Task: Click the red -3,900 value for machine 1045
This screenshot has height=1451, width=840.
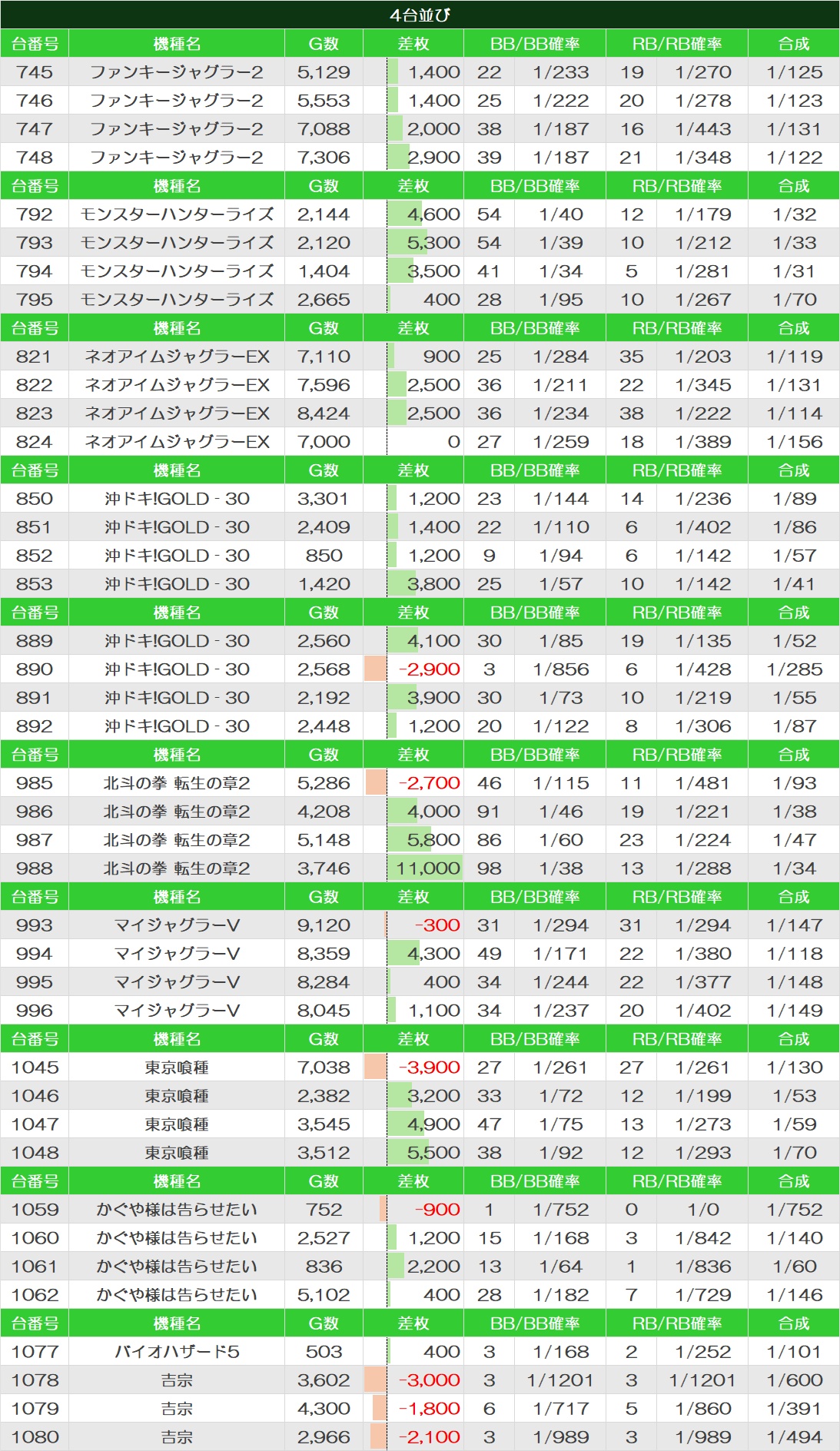Action: [x=430, y=1067]
